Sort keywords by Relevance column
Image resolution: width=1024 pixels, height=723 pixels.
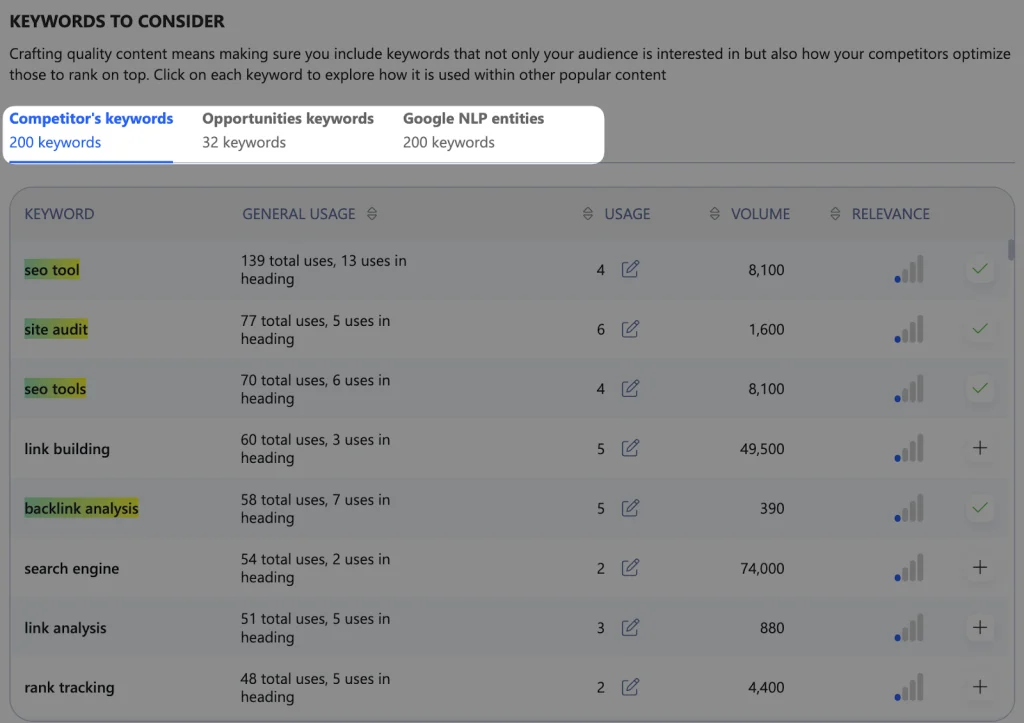pyautogui.click(x=836, y=214)
